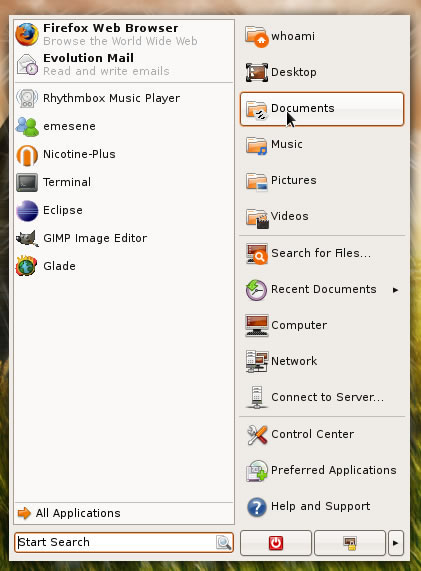Open the Glade interface designer icon
Image resolution: width=421 pixels, height=571 pixels.
click(x=26, y=266)
